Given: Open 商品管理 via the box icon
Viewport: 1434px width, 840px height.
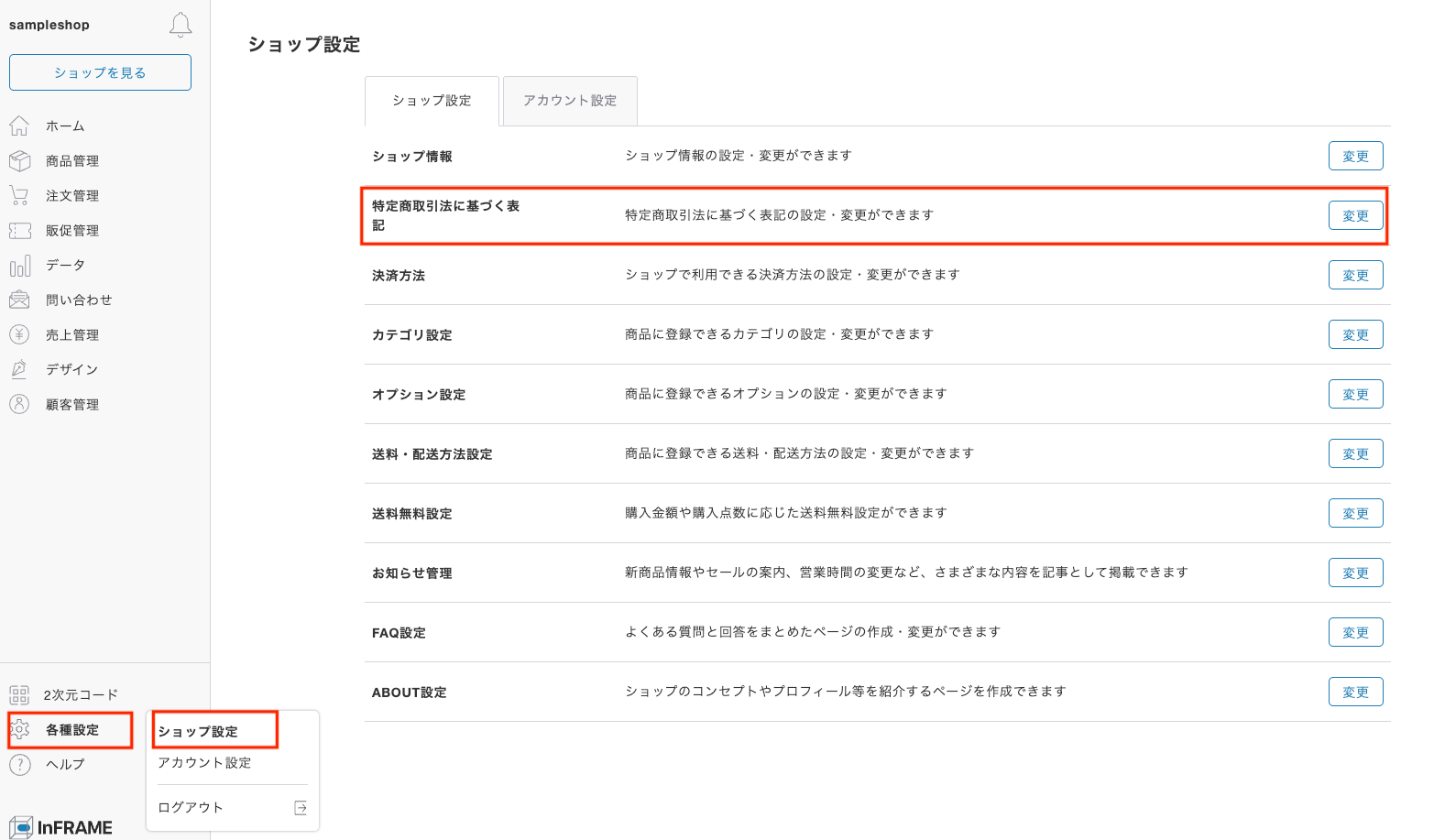Looking at the screenshot, I should click(x=19, y=160).
